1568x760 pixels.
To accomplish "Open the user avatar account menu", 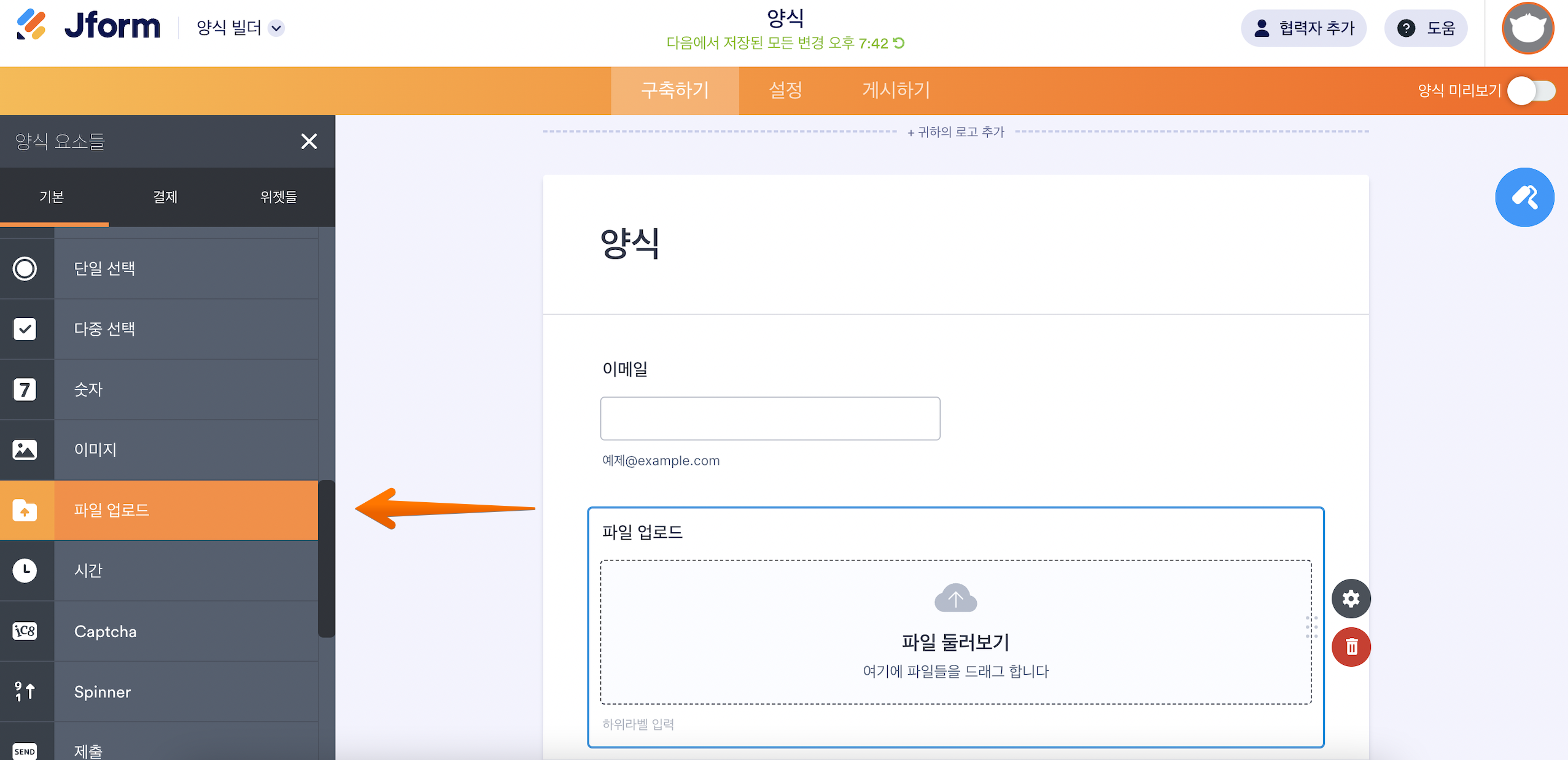I will pos(1527,28).
